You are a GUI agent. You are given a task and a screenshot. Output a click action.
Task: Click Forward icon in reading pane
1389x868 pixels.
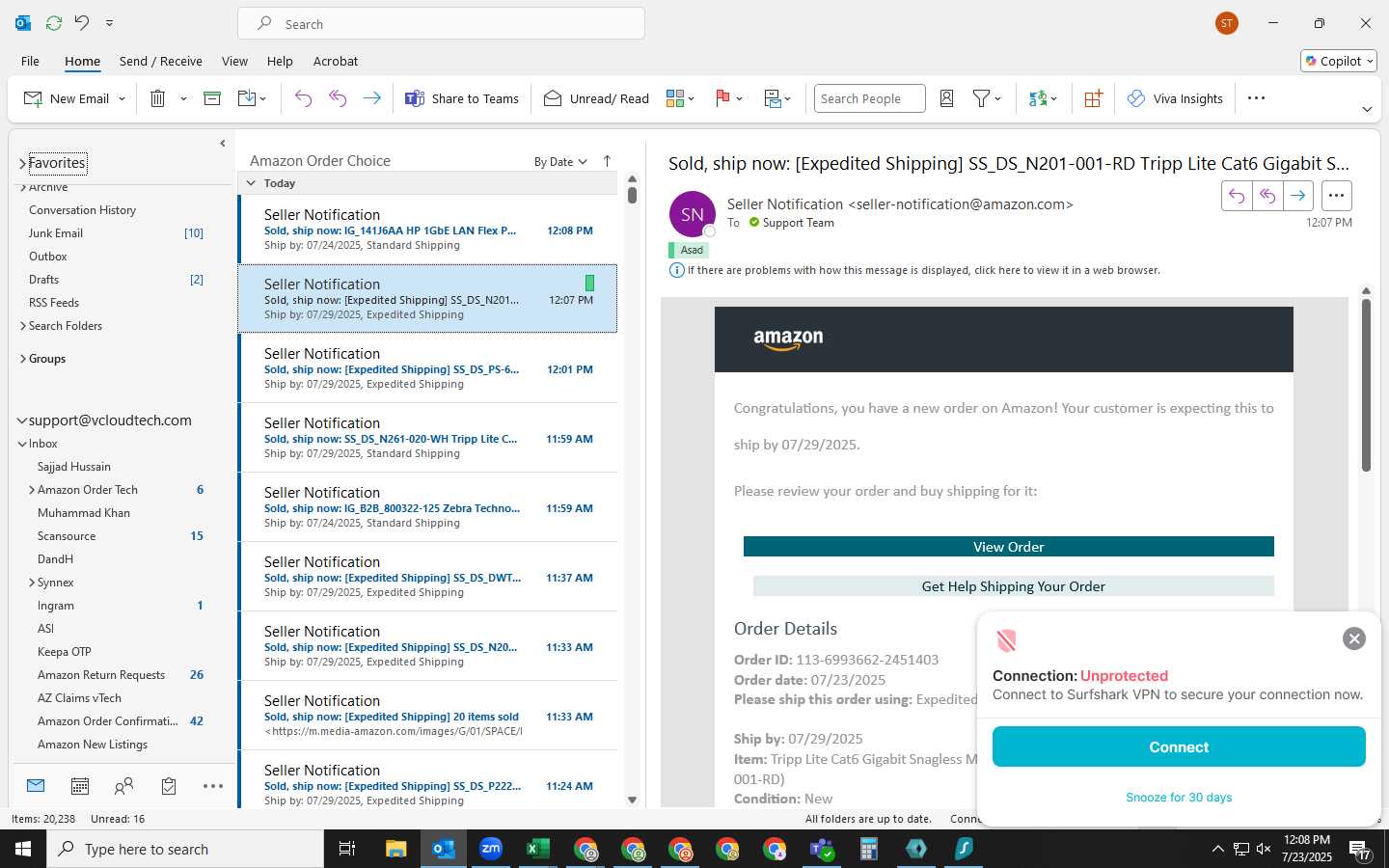1298,196
